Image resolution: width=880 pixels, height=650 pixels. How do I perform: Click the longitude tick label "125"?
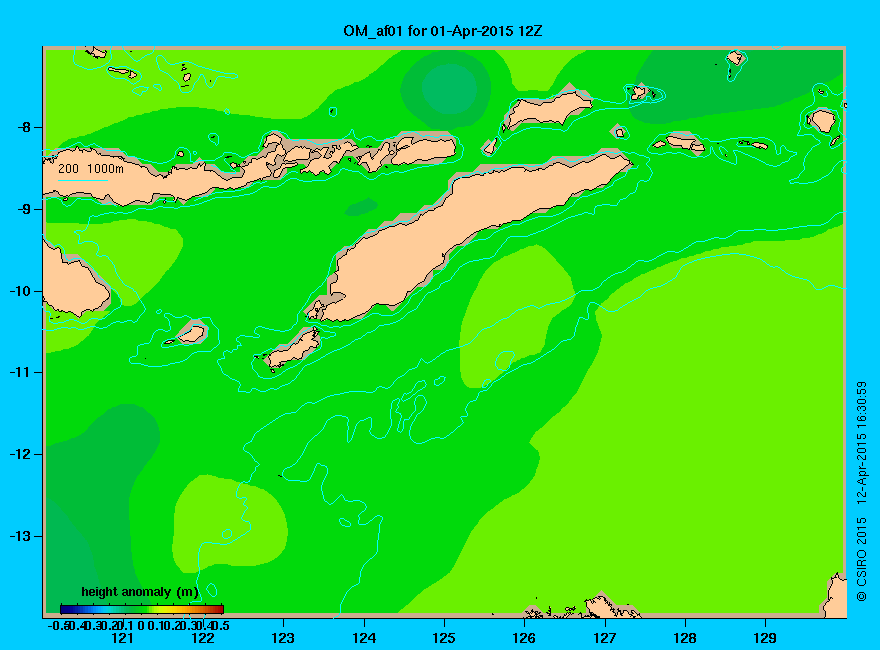(x=444, y=638)
